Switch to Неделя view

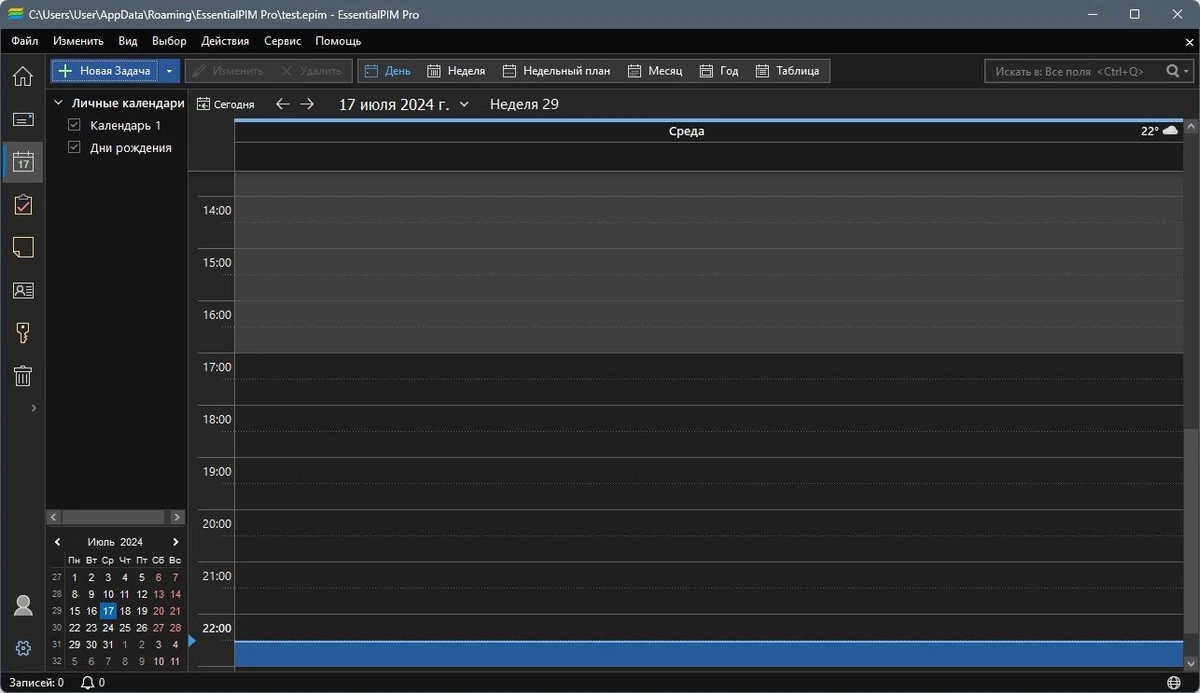456,71
